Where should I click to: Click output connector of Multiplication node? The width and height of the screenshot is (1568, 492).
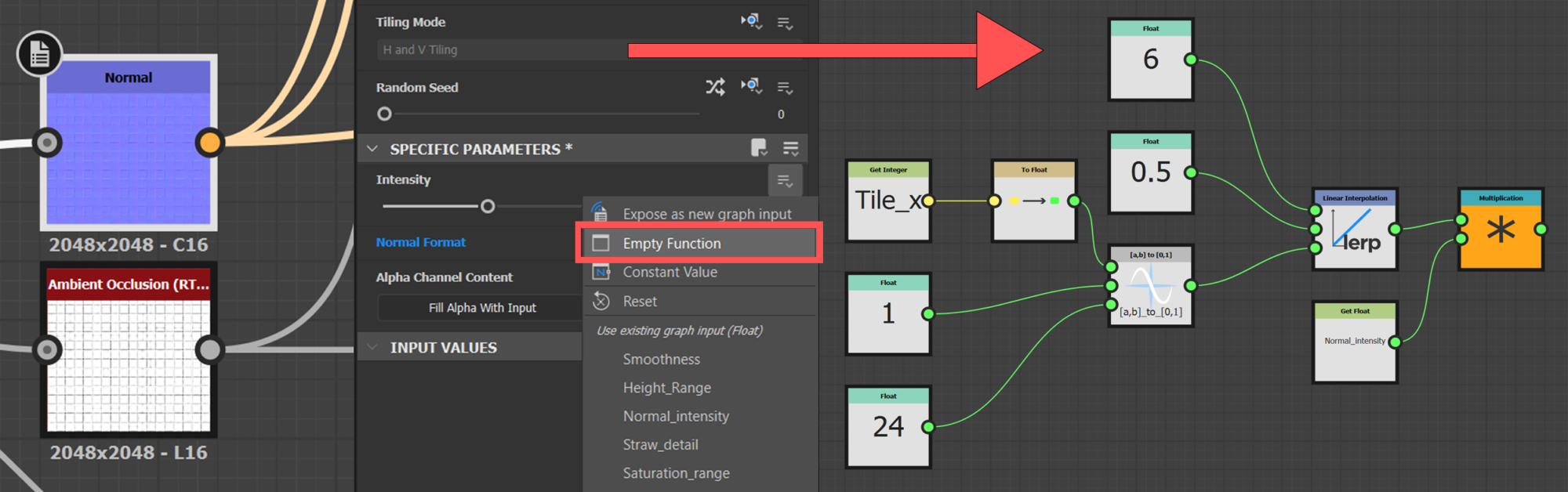[x=1541, y=229]
